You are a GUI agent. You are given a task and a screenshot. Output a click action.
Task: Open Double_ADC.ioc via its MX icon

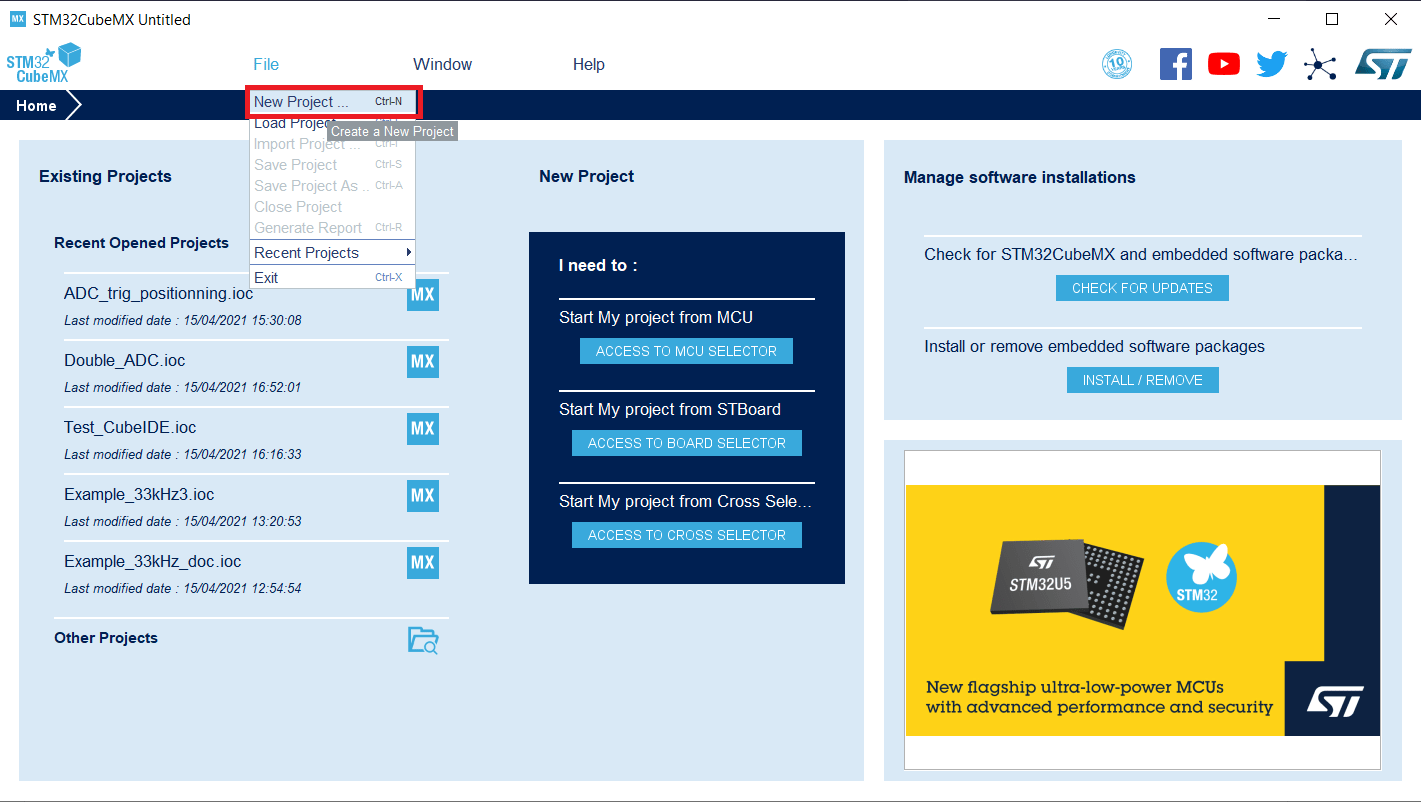(x=423, y=362)
